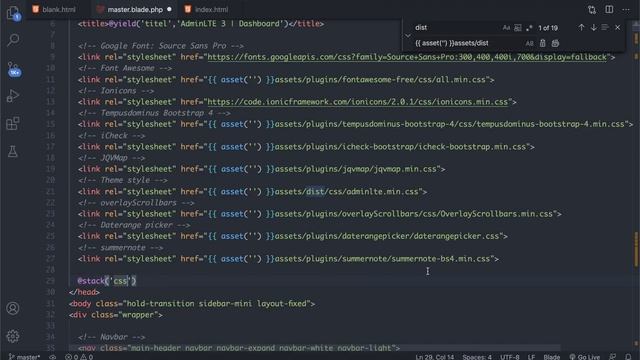Open the Manage gear settings

(x=13, y=336)
